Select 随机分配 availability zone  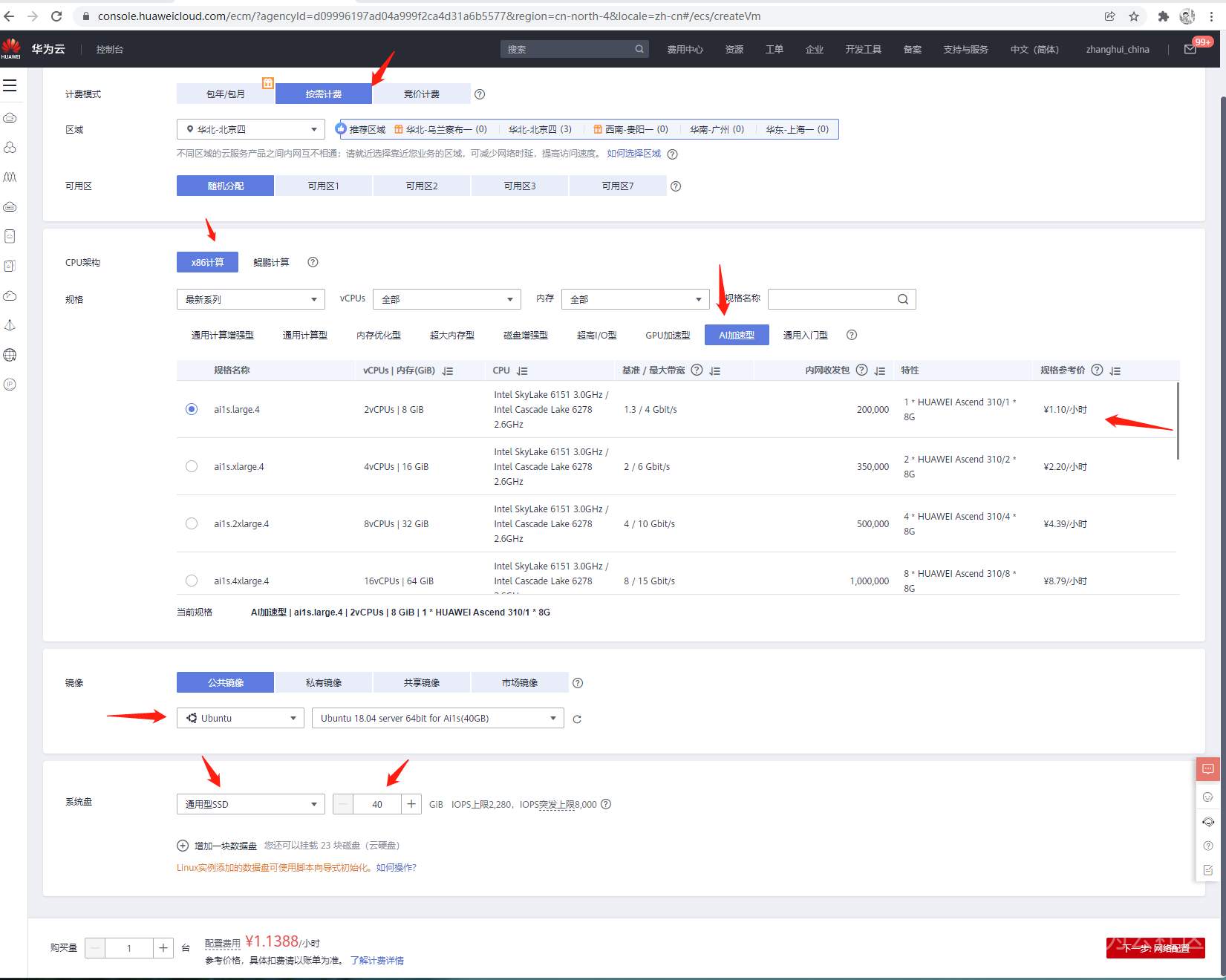[x=226, y=186]
